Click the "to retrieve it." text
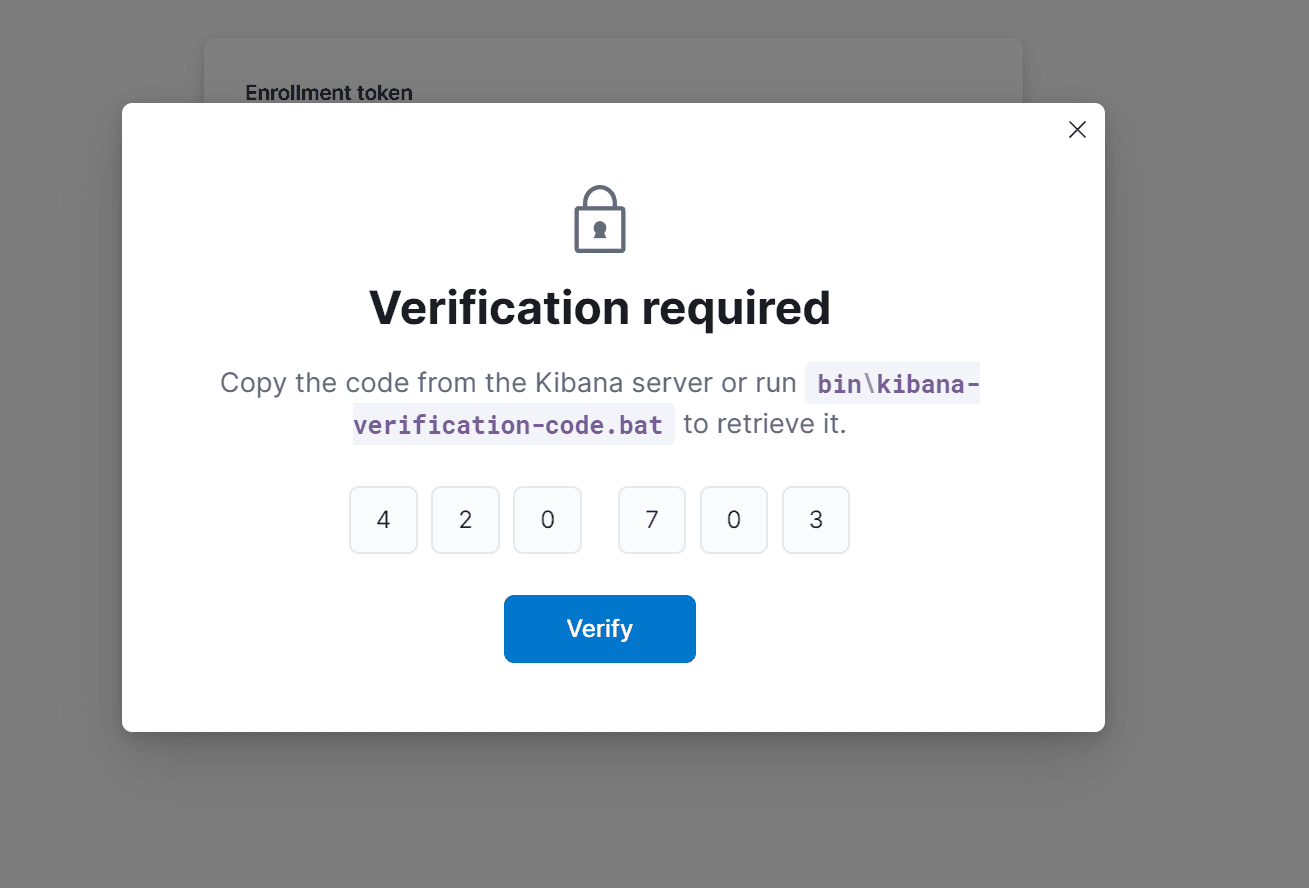Viewport: 1309px width, 888px height. coord(764,425)
